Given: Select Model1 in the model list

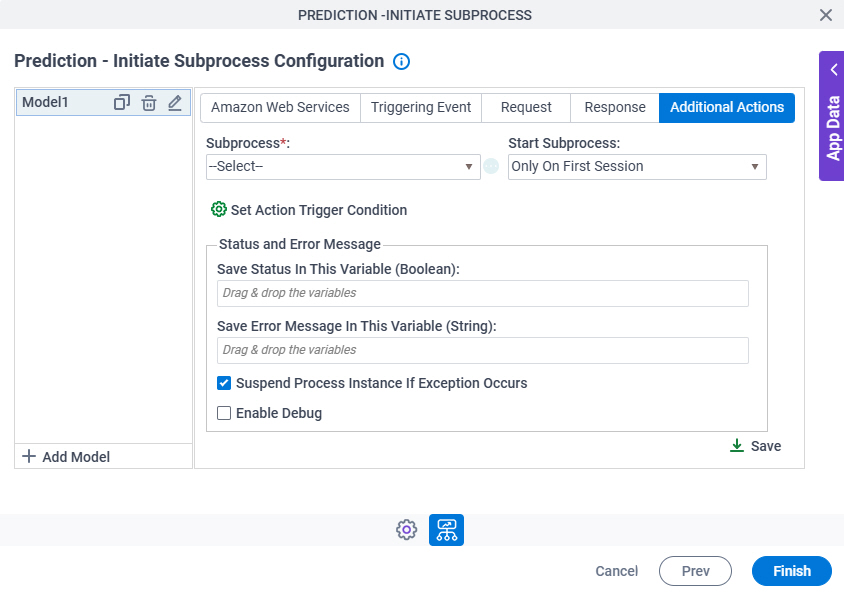Looking at the screenshot, I should [x=103, y=102].
